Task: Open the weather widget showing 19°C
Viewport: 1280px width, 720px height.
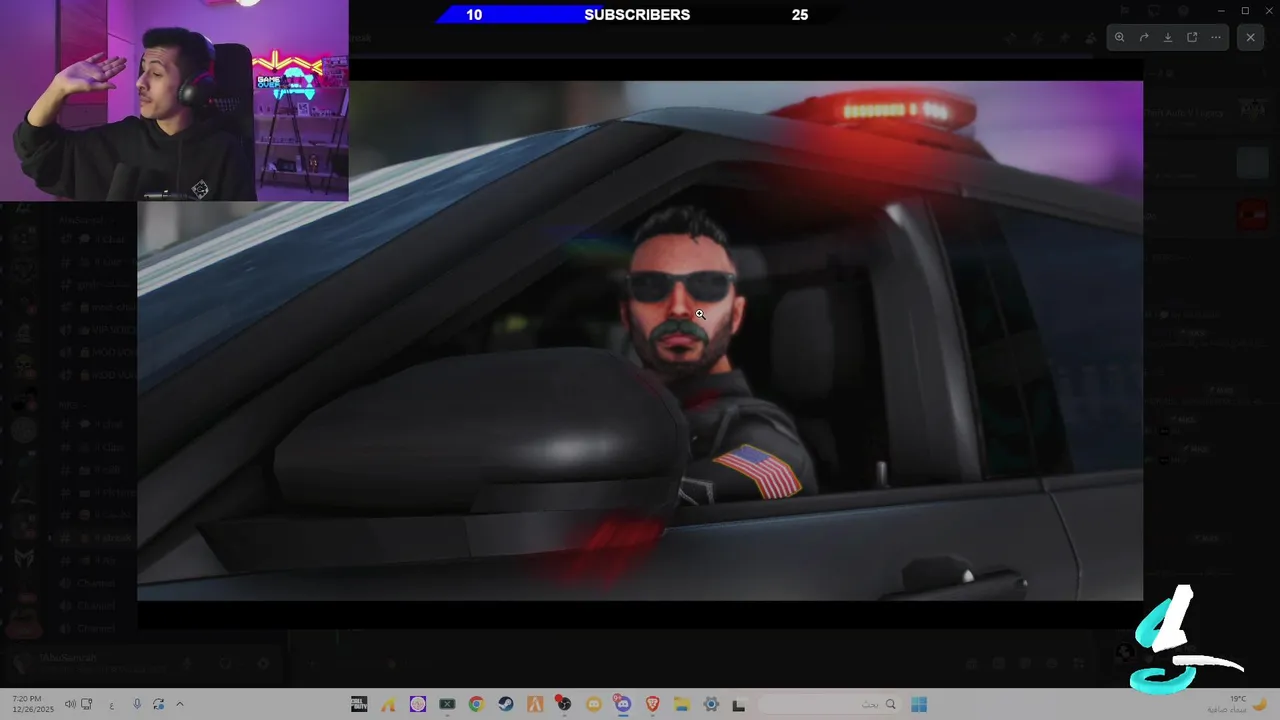Action: 1236,704
